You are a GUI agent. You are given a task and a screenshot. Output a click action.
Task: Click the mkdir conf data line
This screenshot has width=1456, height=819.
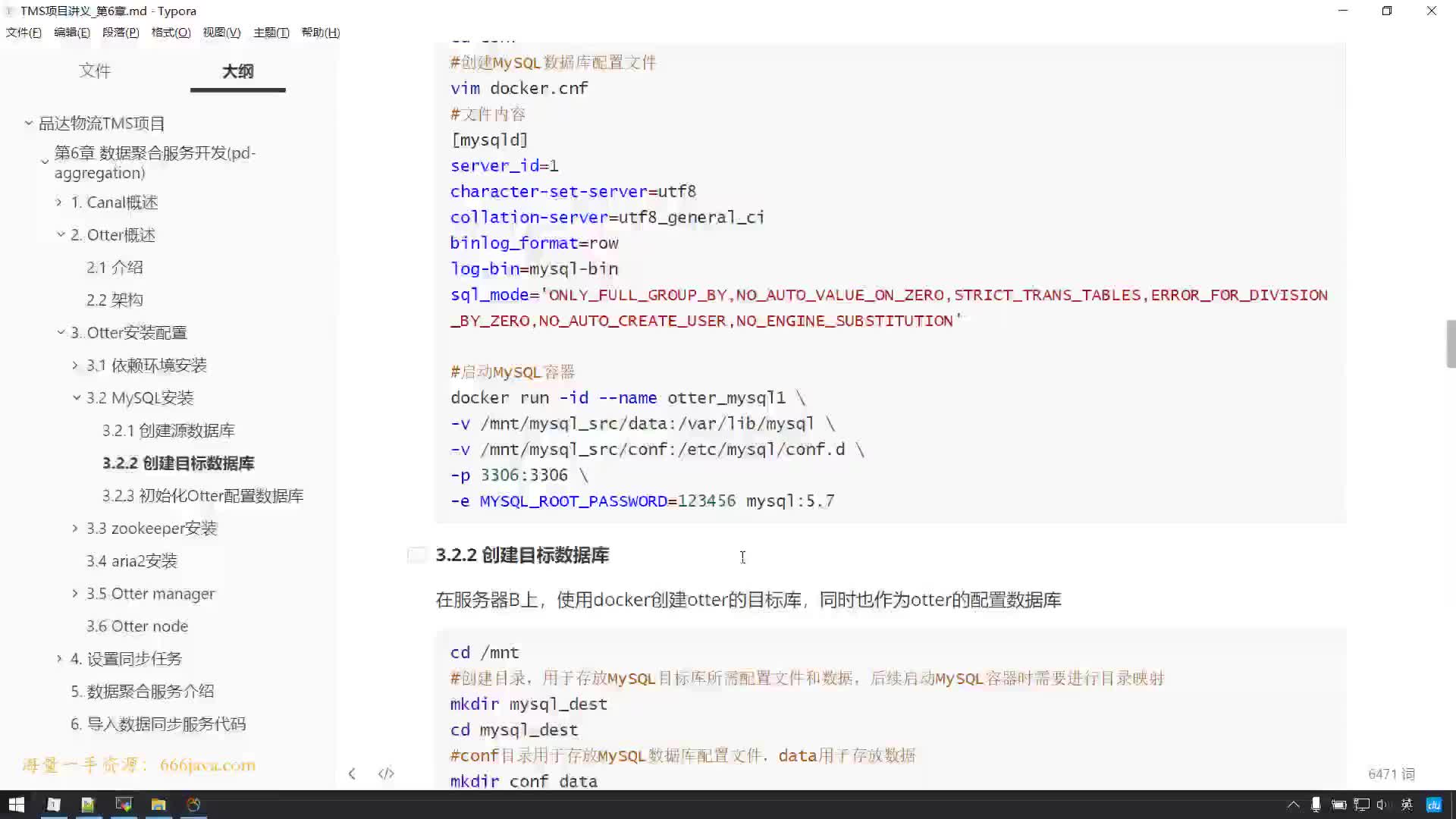[x=523, y=781]
